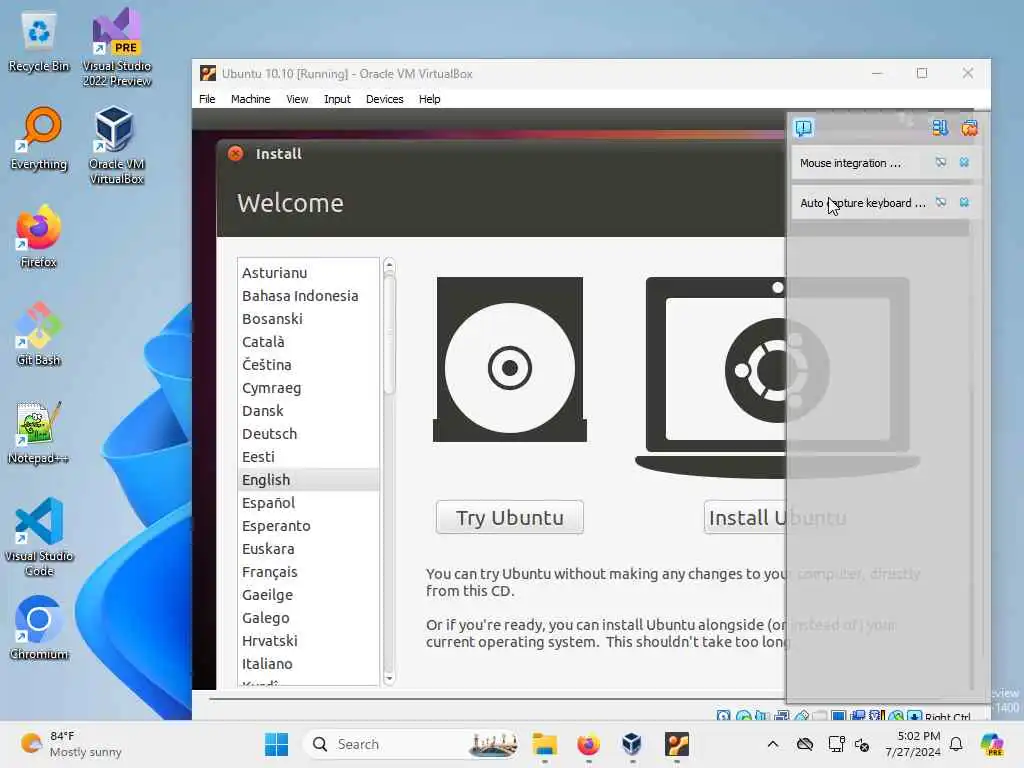Select Deutsch in the language list
This screenshot has height=768, width=1024.
pos(308,434)
